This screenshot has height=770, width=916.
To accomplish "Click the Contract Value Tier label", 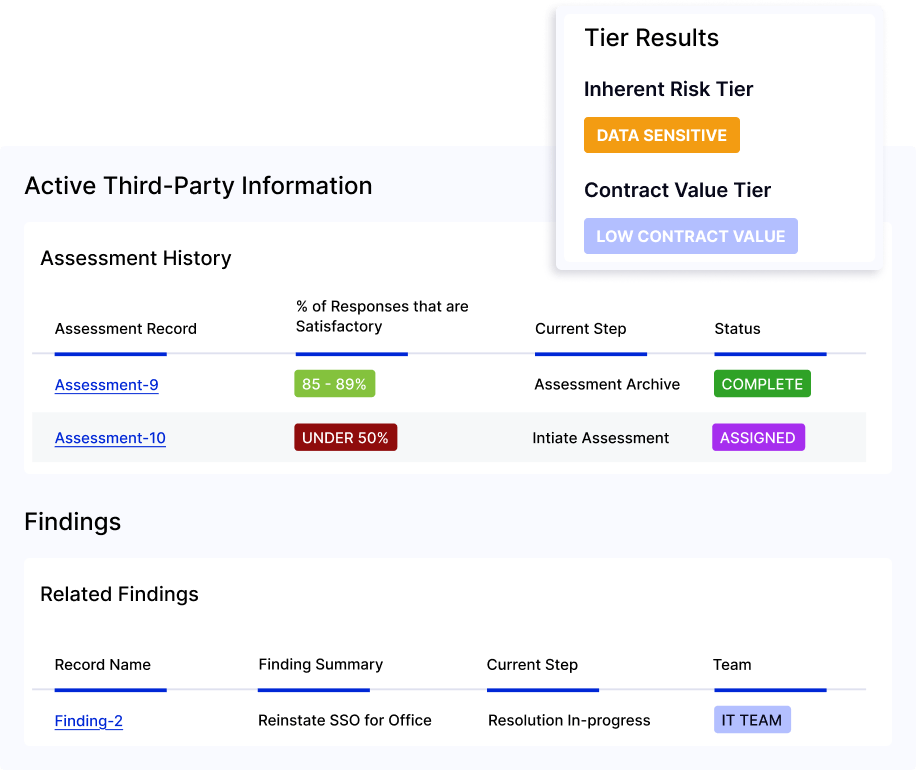I will pos(678,190).
